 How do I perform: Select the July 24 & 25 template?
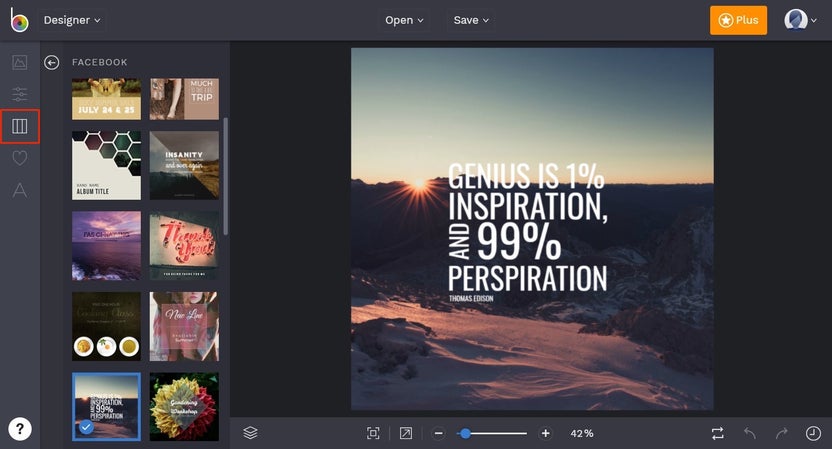[107, 99]
